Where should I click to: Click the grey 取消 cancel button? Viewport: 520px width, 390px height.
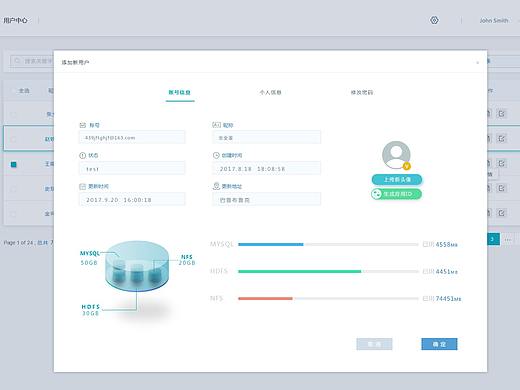pos(374,344)
